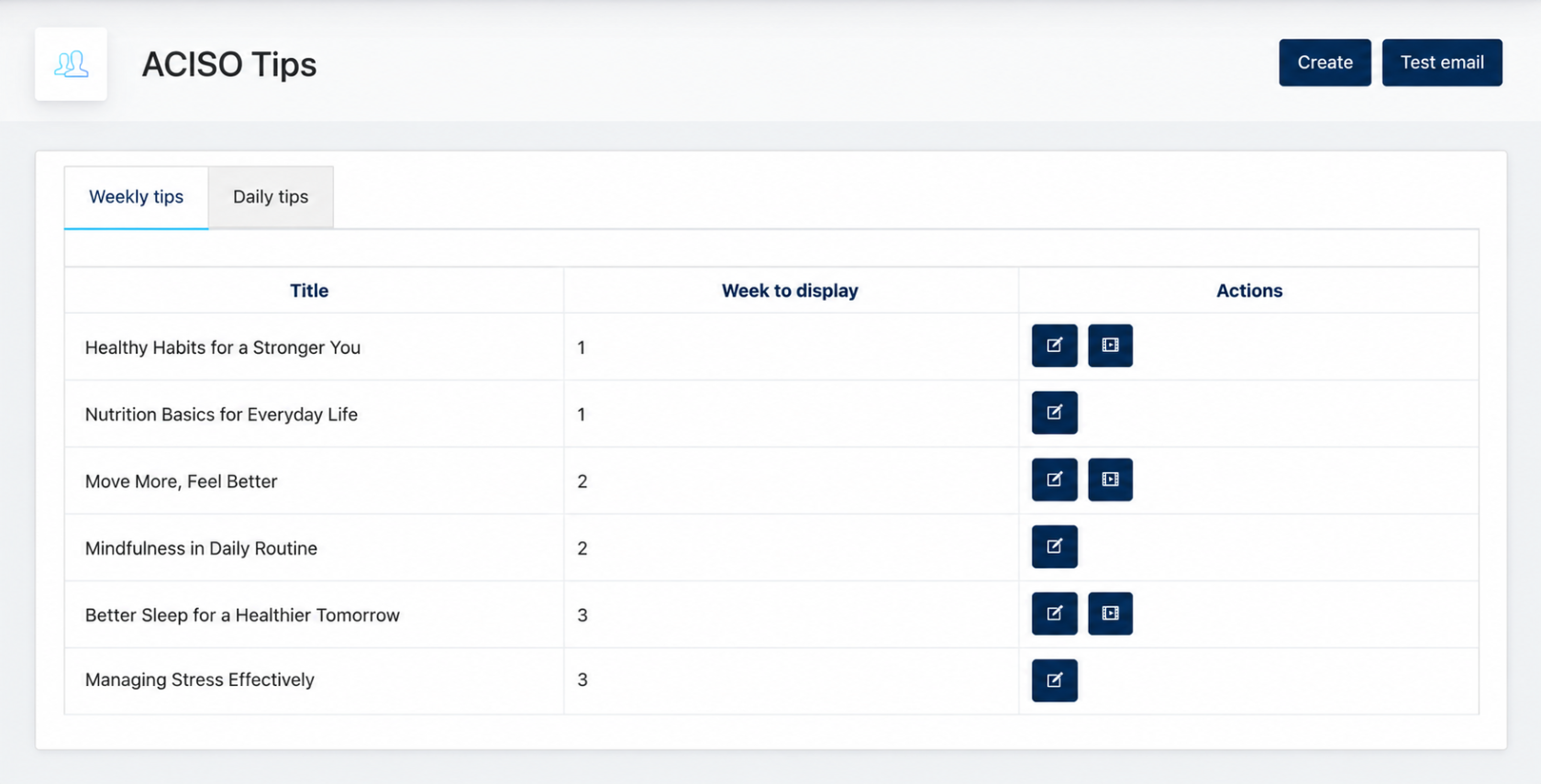
Task: Send a Test email
Action: 1442,62
